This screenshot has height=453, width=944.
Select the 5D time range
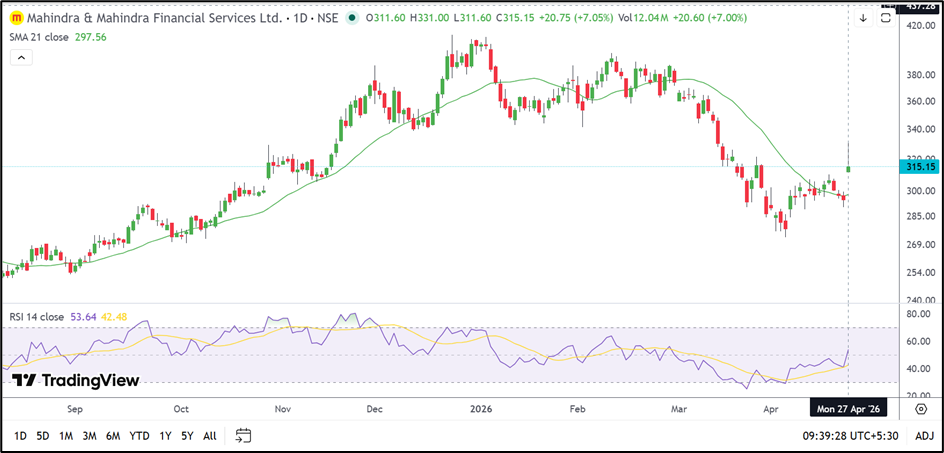(42, 435)
